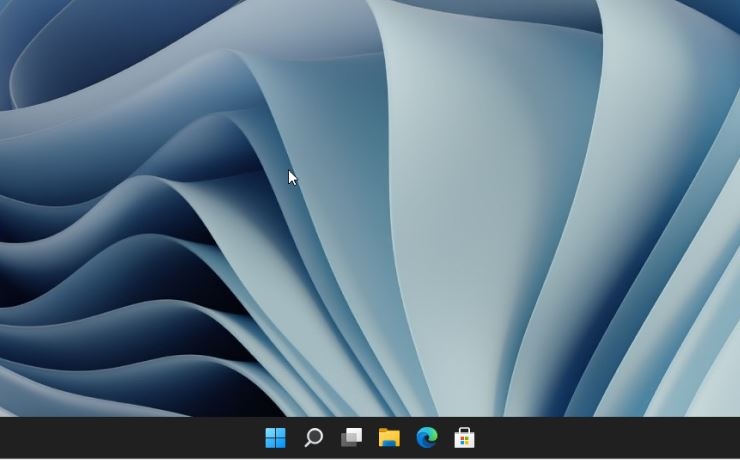
Task: Click the magnifying glass taskbar icon
Action: [313, 438]
